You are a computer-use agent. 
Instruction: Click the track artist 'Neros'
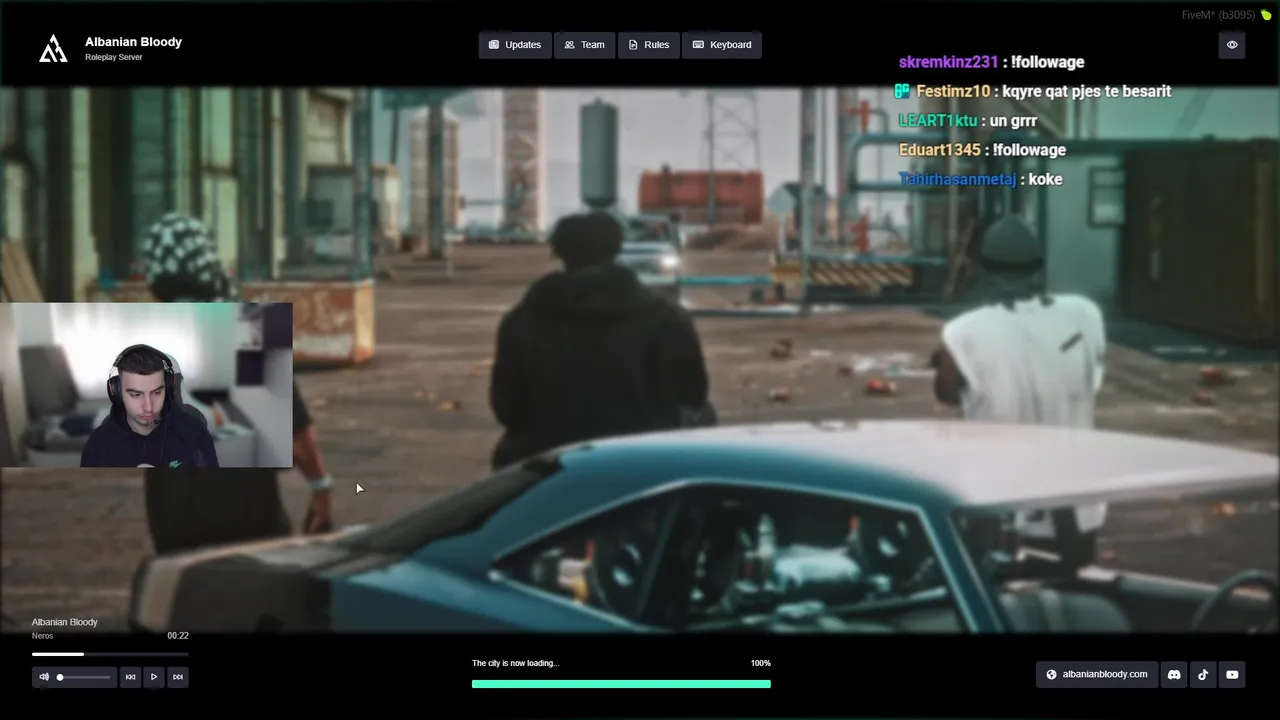(x=42, y=636)
